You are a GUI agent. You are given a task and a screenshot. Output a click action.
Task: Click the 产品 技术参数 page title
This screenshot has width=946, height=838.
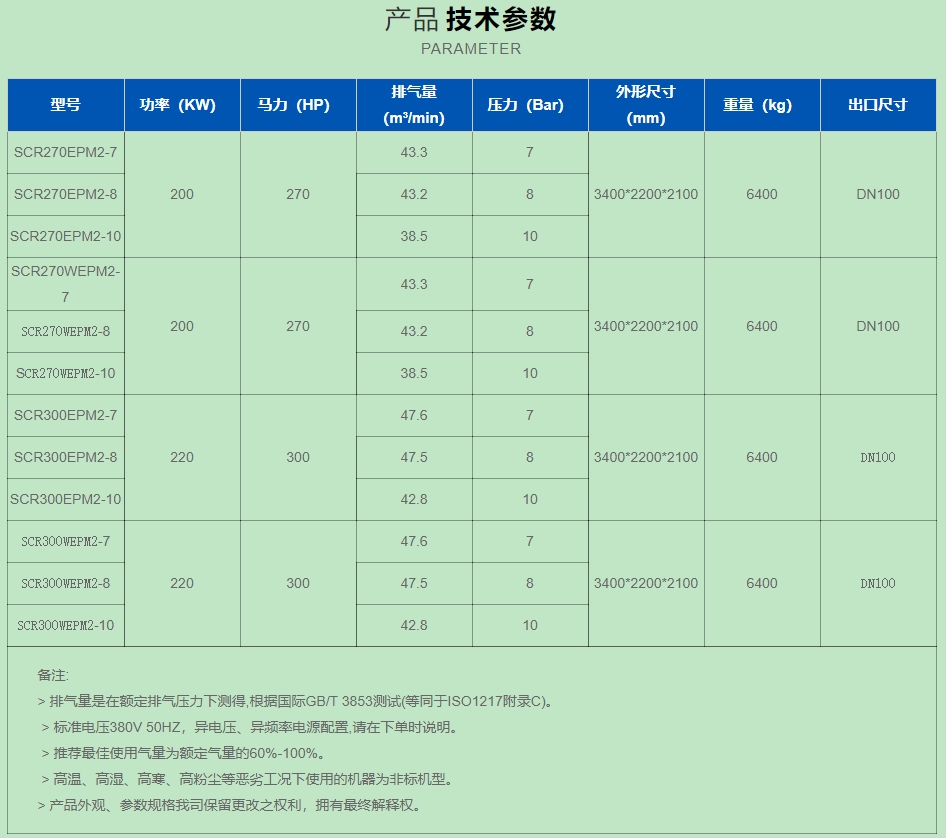click(x=472, y=20)
